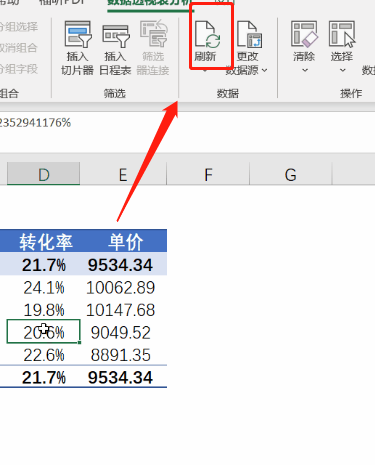Refresh the pivot table with 刷新
The width and height of the screenshot is (375, 465).
pyautogui.click(x=206, y=42)
